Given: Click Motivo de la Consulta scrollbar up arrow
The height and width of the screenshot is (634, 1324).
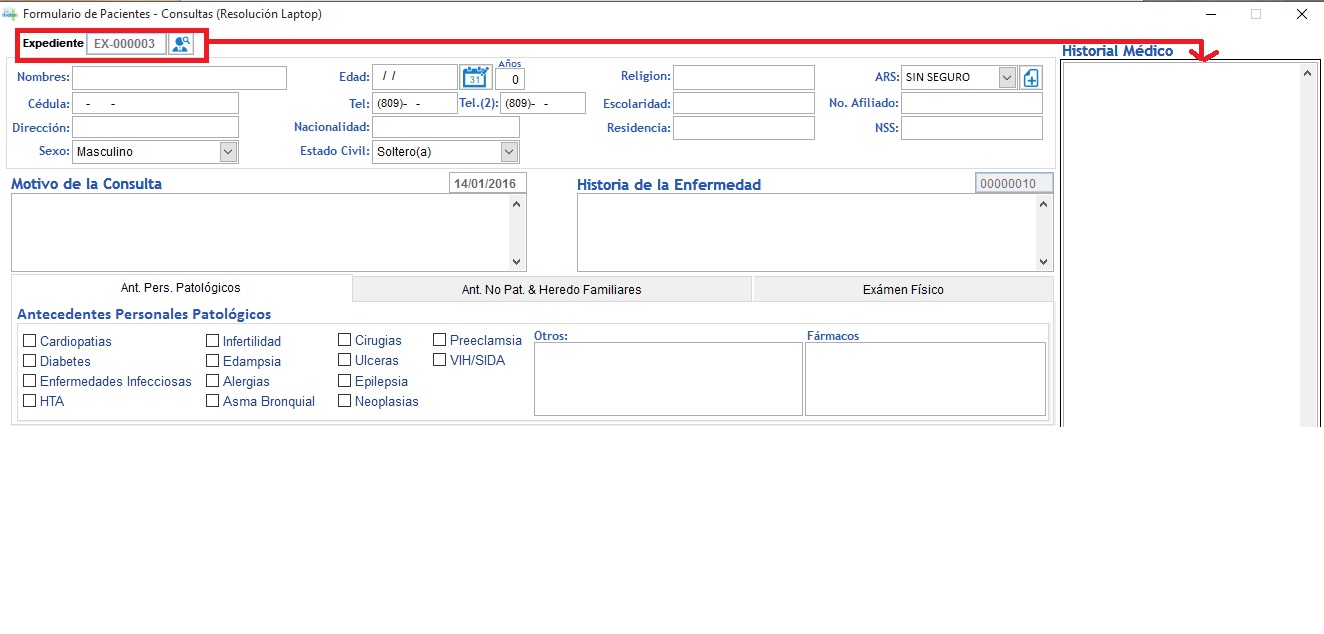Looking at the screenshot, I should pos(517,204).
